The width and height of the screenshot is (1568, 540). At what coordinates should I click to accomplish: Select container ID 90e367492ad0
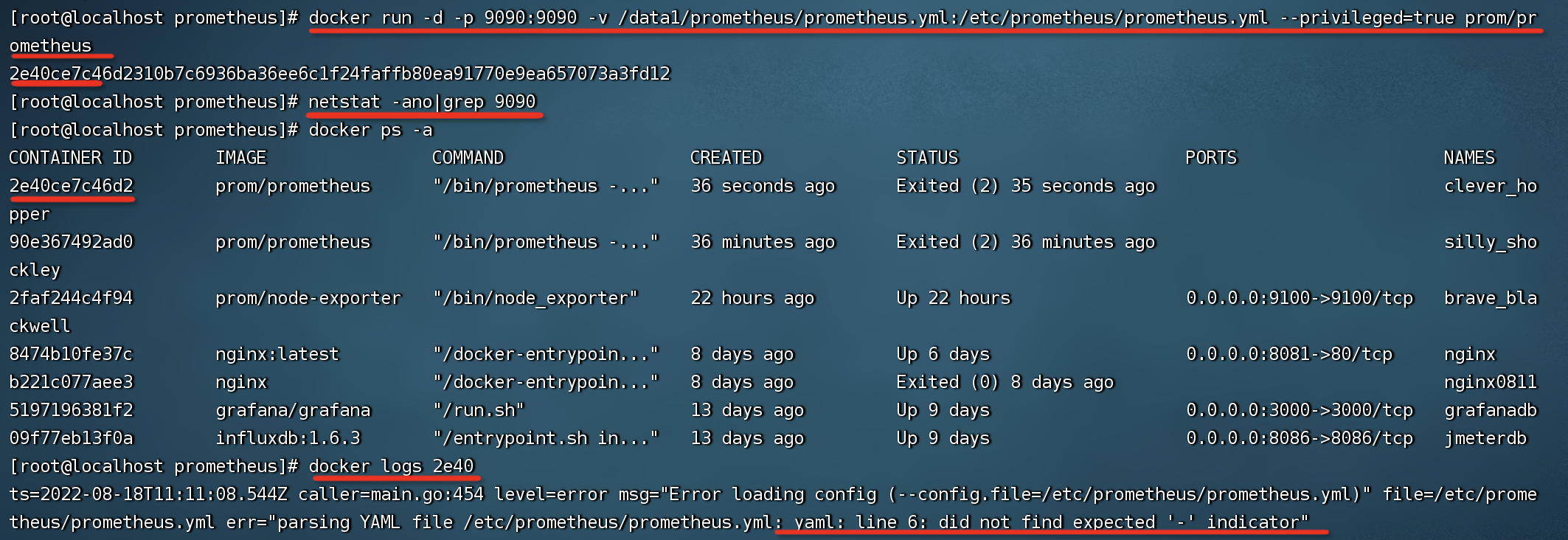tap(71, 242)
